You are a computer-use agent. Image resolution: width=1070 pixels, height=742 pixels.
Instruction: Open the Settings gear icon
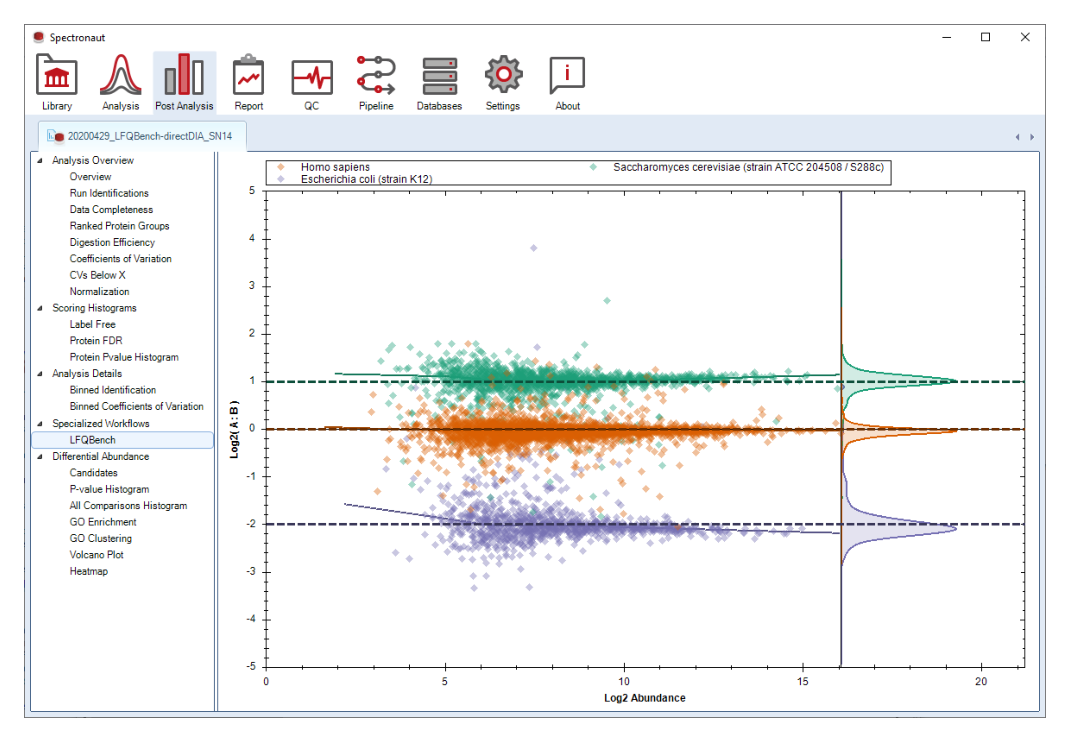[503, 82]
